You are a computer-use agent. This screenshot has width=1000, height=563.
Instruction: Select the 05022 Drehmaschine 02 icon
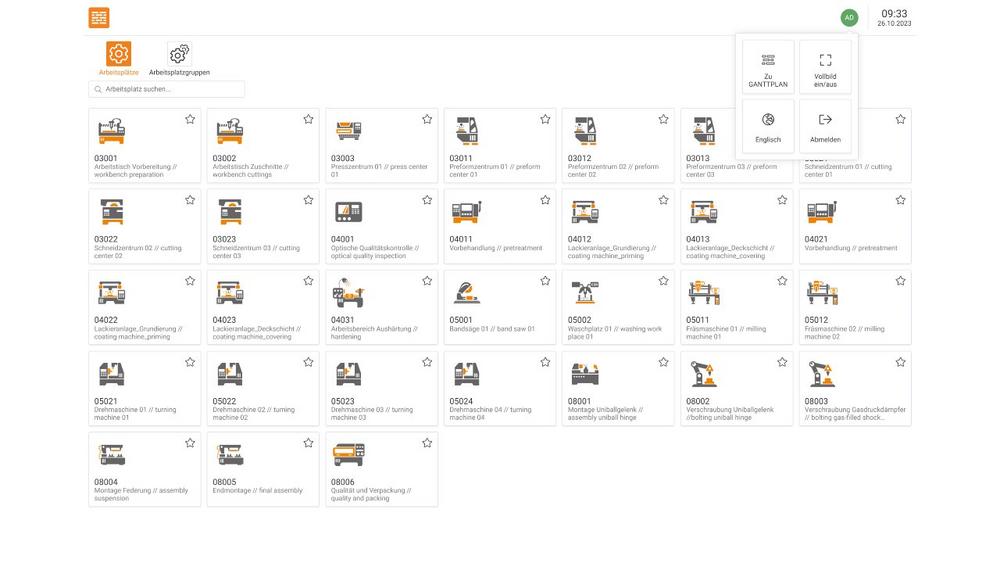230,374
